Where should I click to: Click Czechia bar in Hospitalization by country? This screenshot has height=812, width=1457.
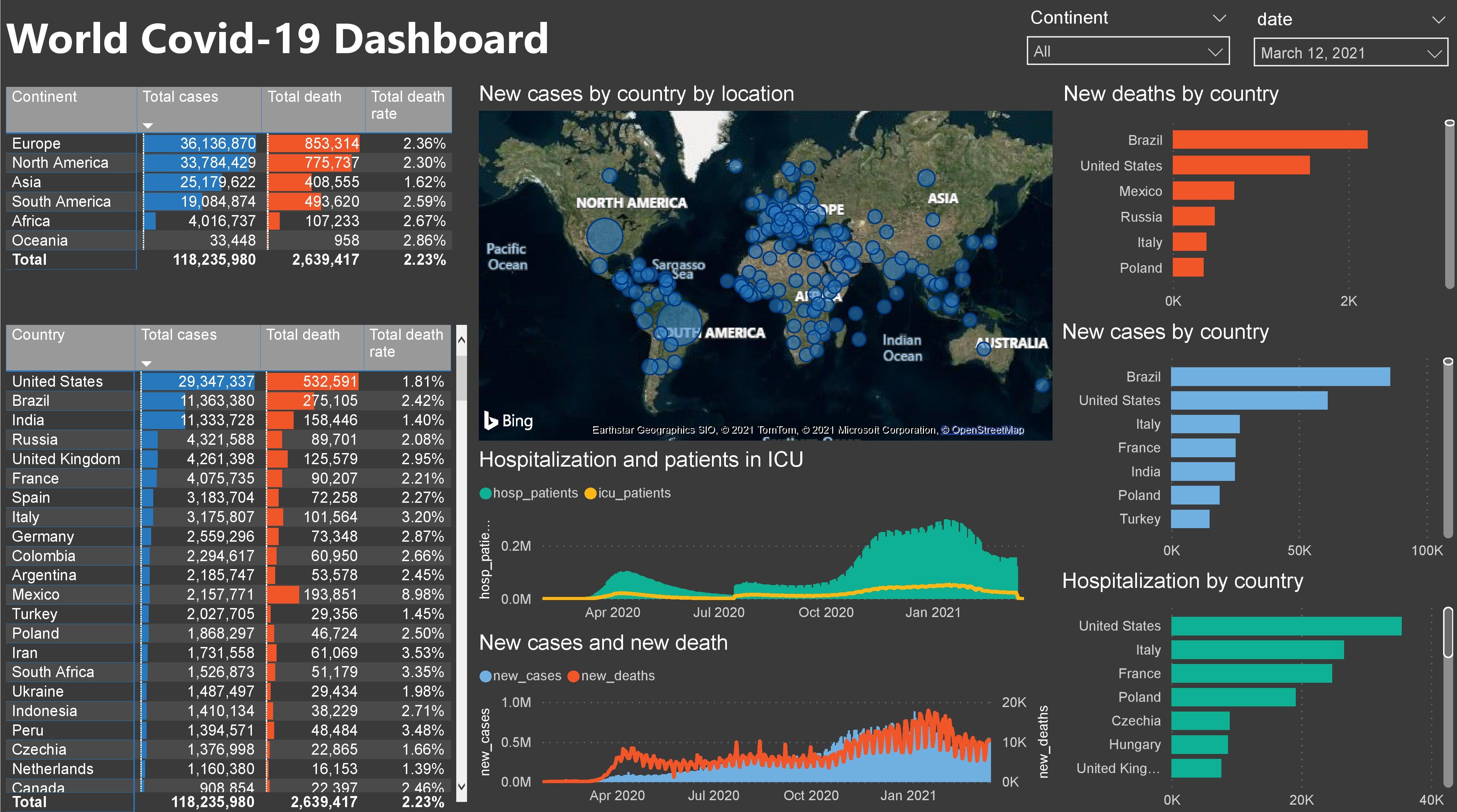click(1200, 721)
